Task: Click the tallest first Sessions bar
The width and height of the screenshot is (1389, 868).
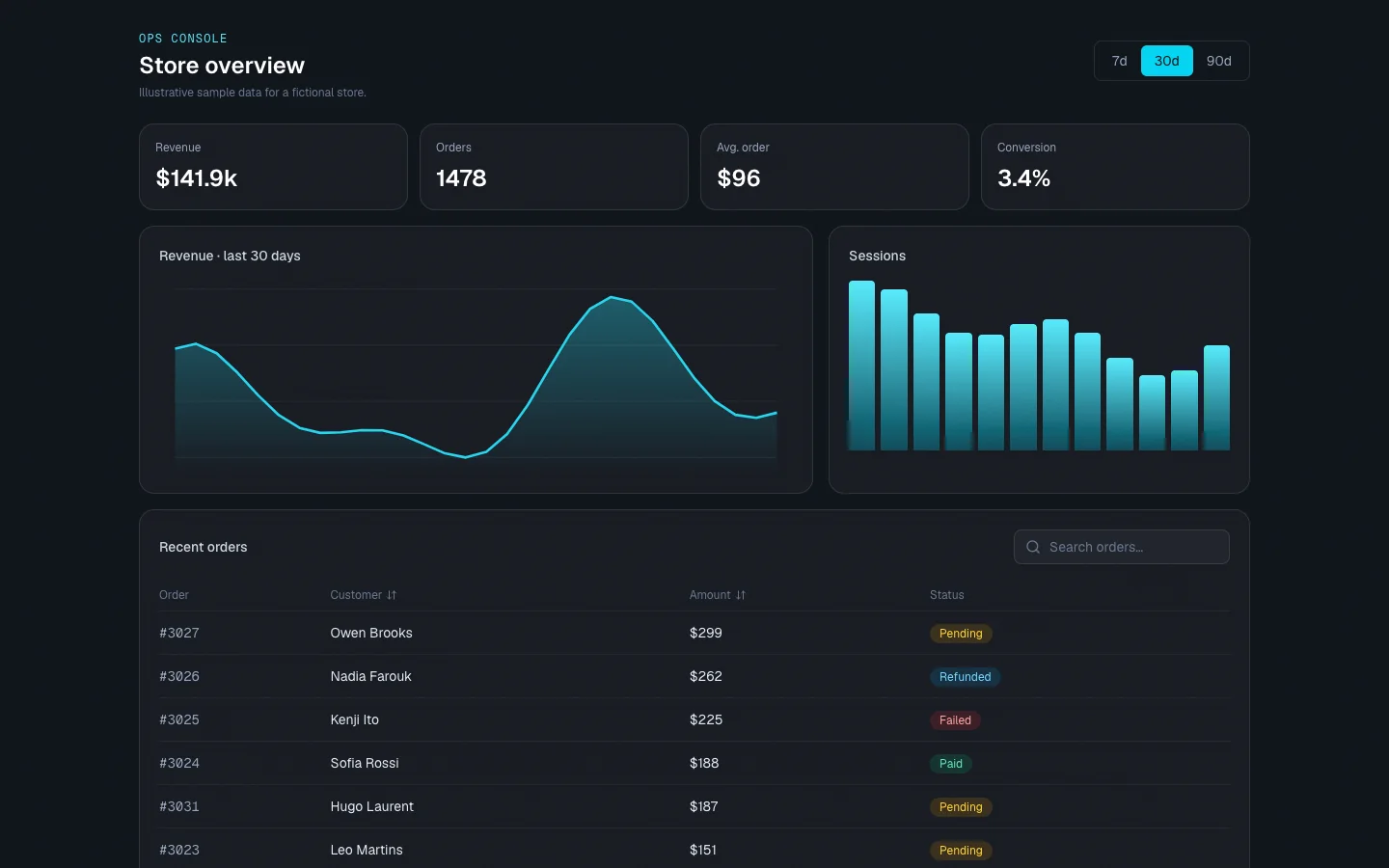Action: point(861,366)
